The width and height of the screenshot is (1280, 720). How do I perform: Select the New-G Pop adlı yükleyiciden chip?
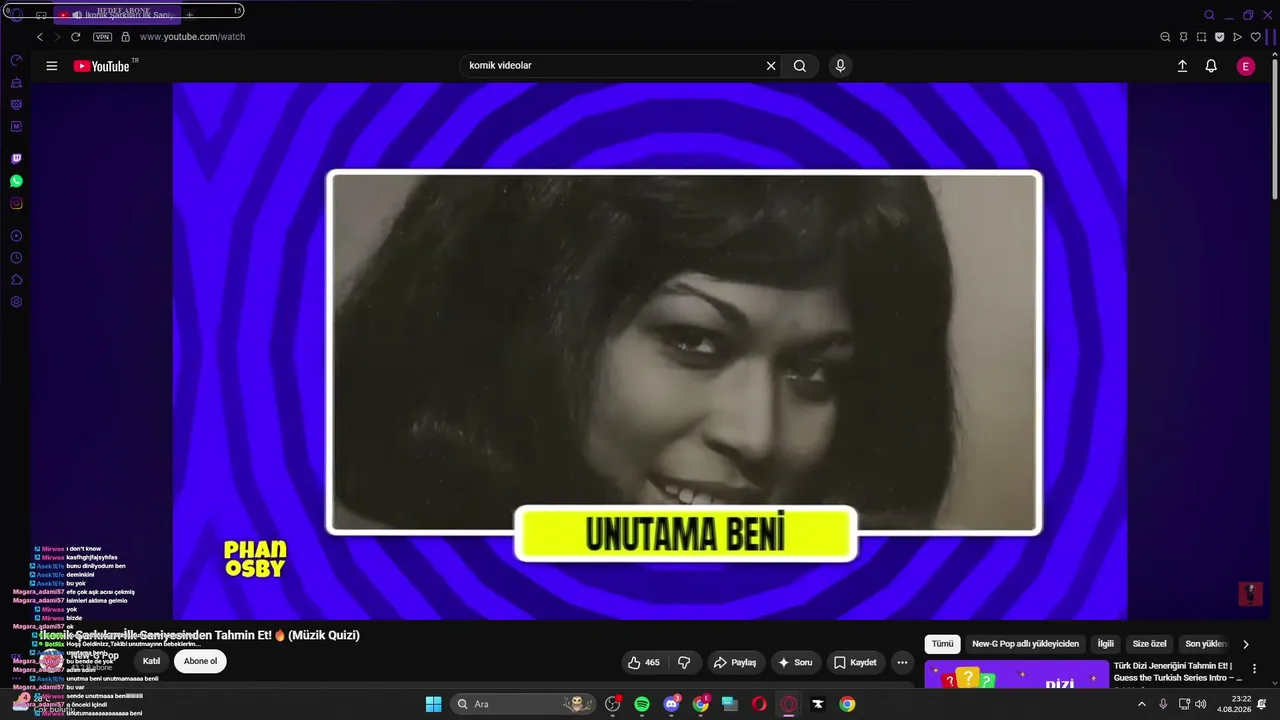pos(1025,644)
